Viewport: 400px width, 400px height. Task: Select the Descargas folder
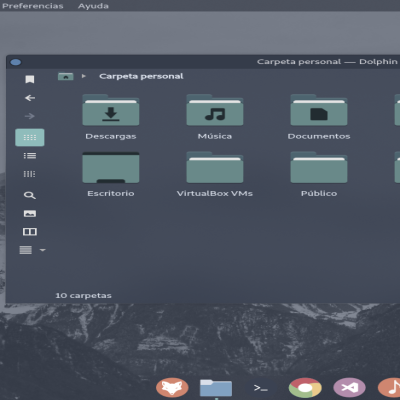[111, 117]
